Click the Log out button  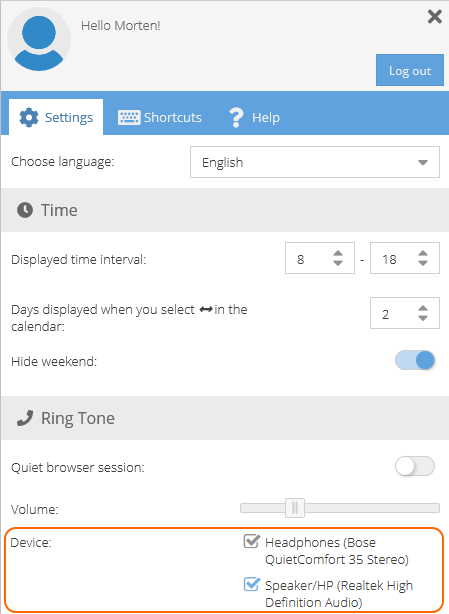[x=410, y=70]
